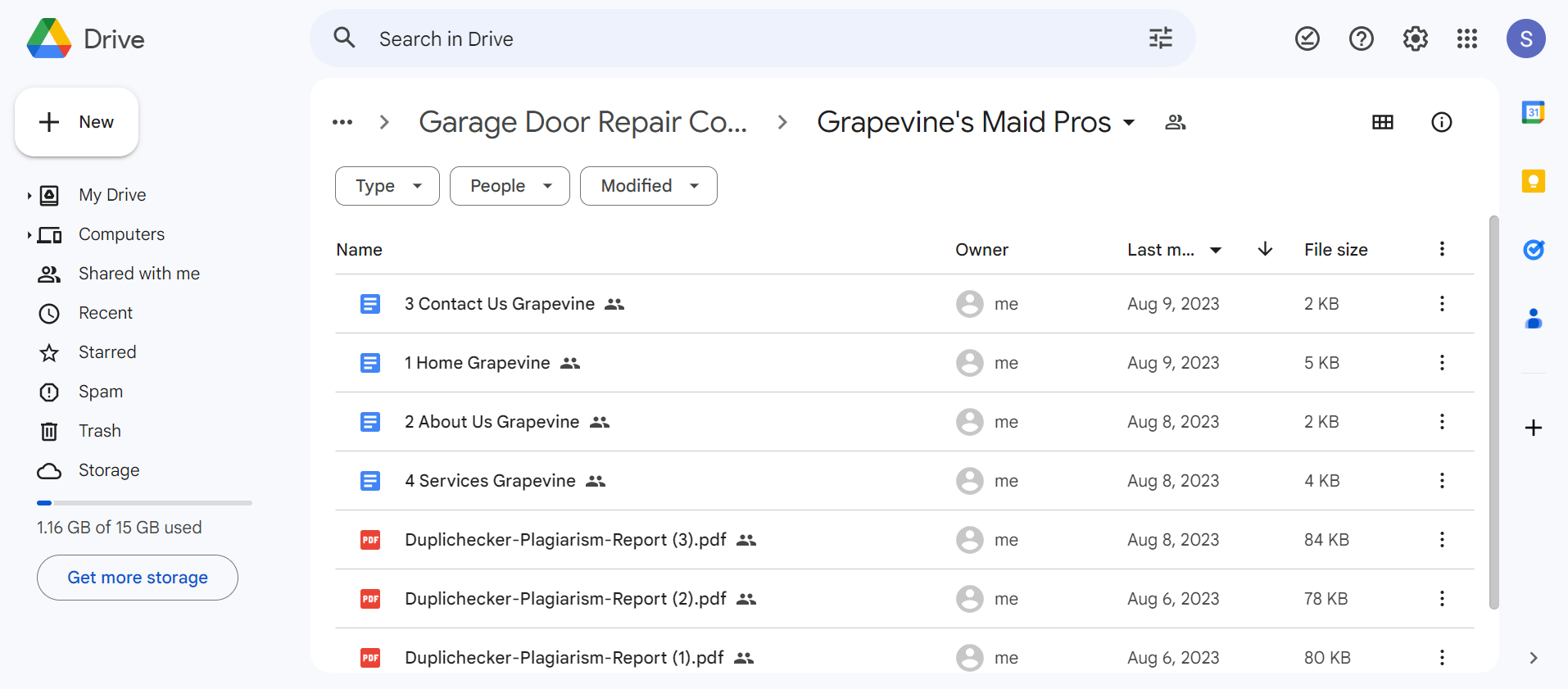Open column header more options menu
Viewport: 1568px width, 689px height.
click(x=1442, y=249)
